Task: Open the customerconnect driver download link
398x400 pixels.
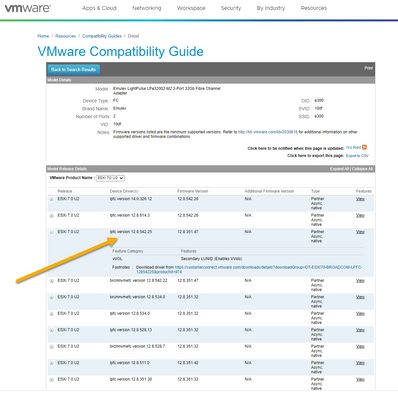Action: (249, 270)
